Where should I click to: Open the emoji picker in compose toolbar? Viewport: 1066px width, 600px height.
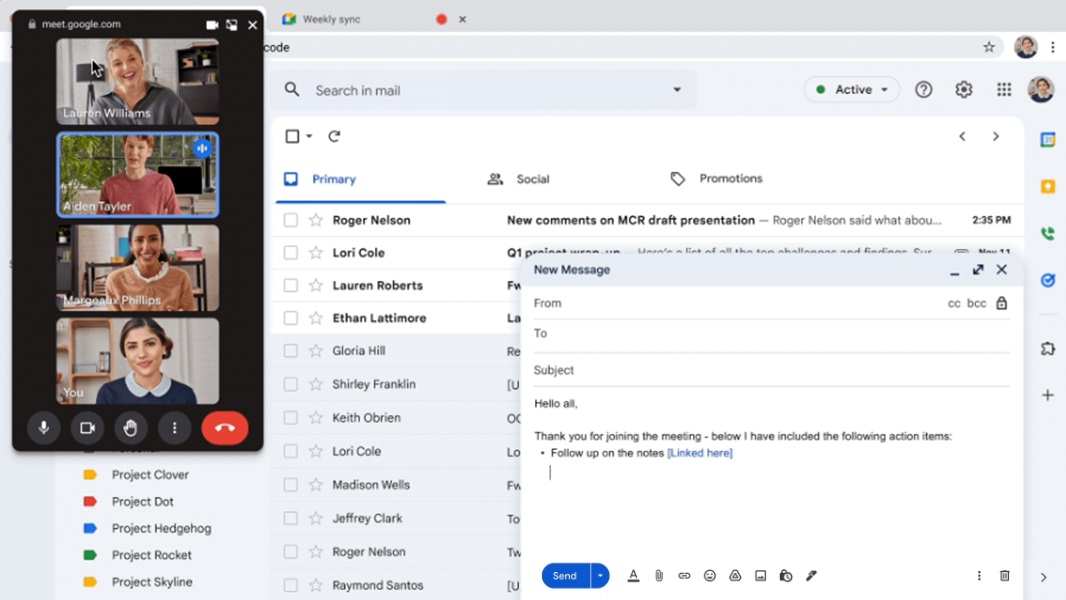pos(710,576)
